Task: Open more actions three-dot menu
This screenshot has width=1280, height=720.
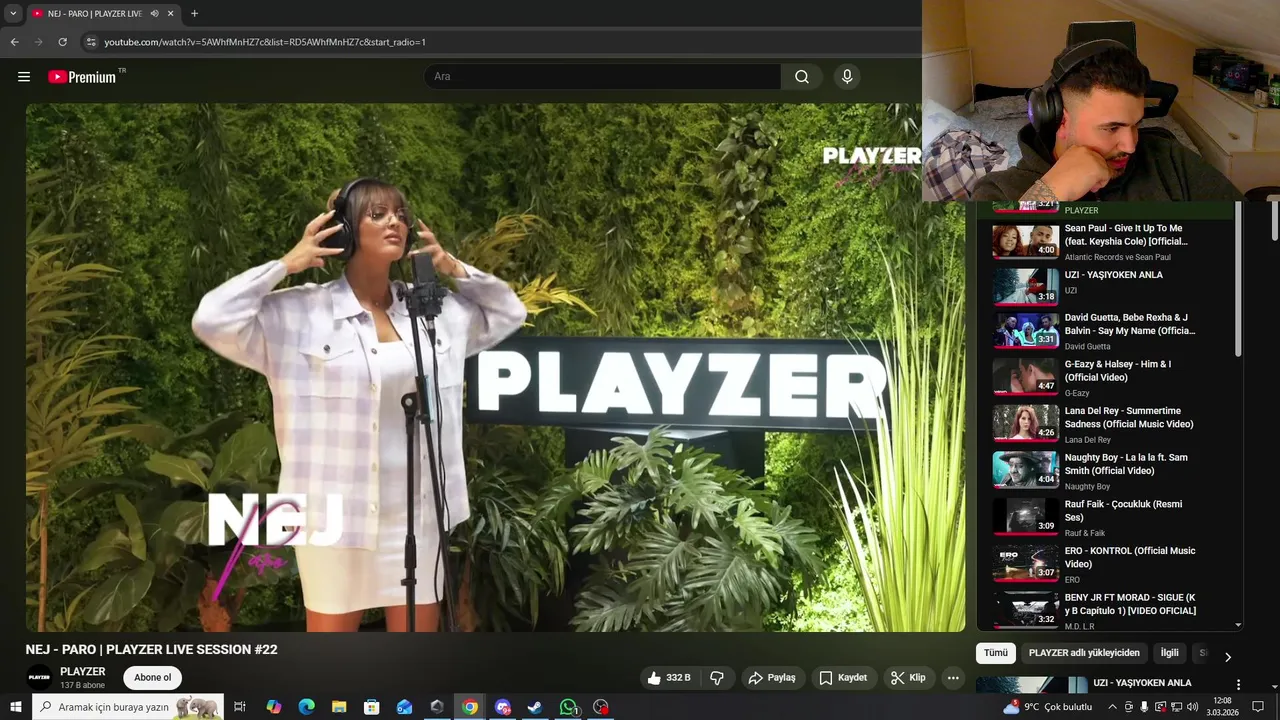Action: 953,678
